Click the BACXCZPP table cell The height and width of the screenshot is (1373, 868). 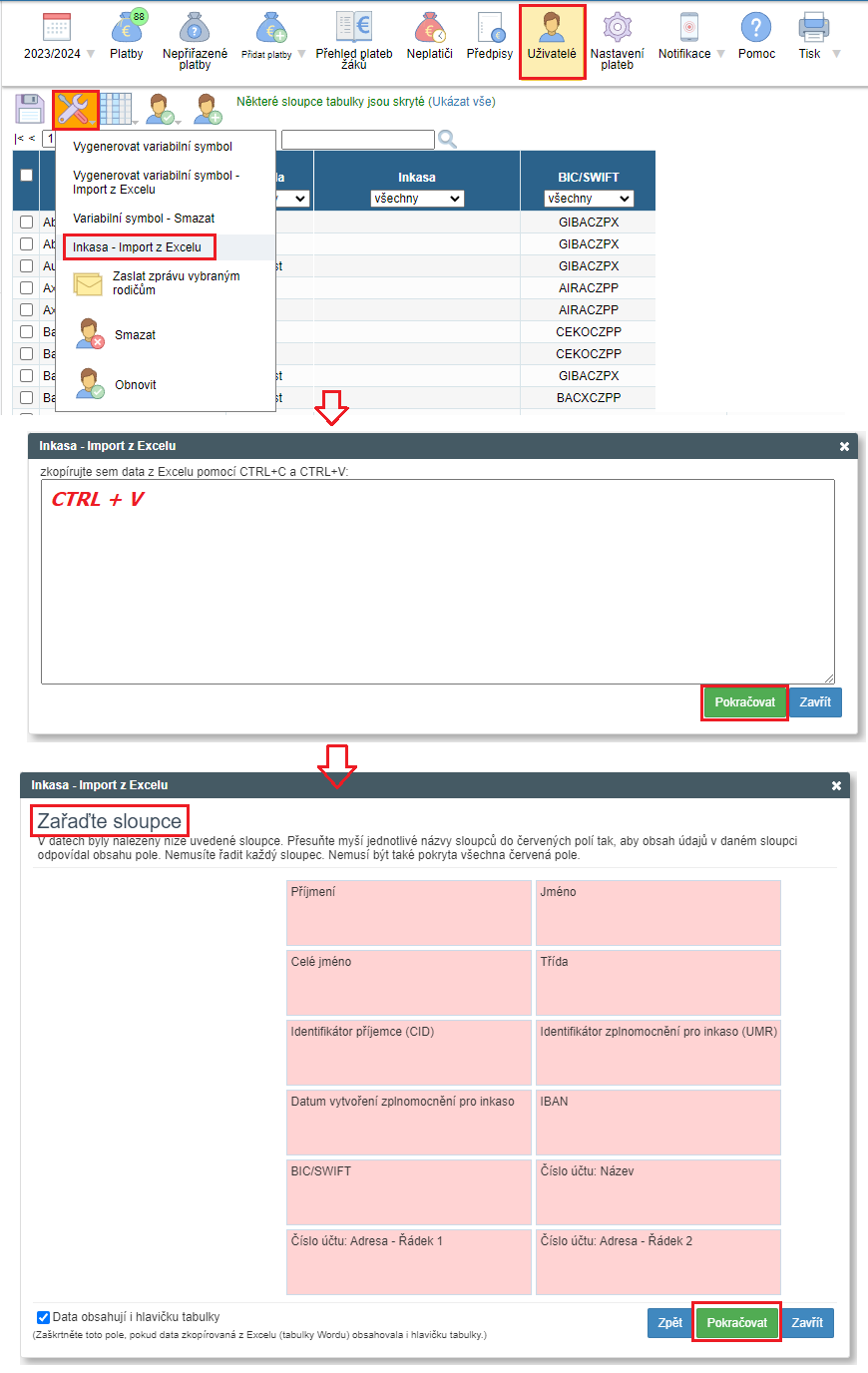click(589, 398)
